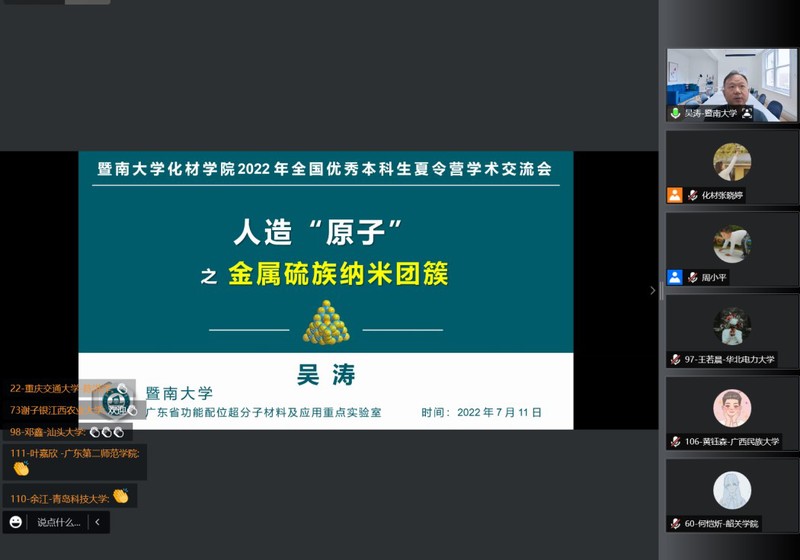Click muted mic icon next to 化材张晓婷
Viewport: 800px width, 560px height.
(692, 196)
